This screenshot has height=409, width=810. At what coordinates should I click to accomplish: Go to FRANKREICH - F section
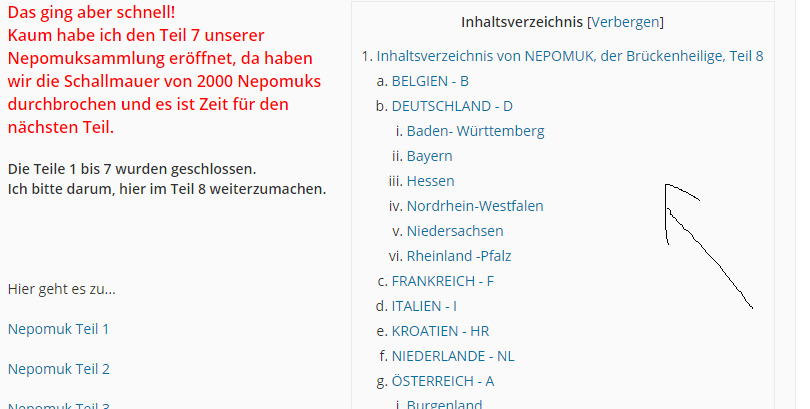click(x=443, y=281)
